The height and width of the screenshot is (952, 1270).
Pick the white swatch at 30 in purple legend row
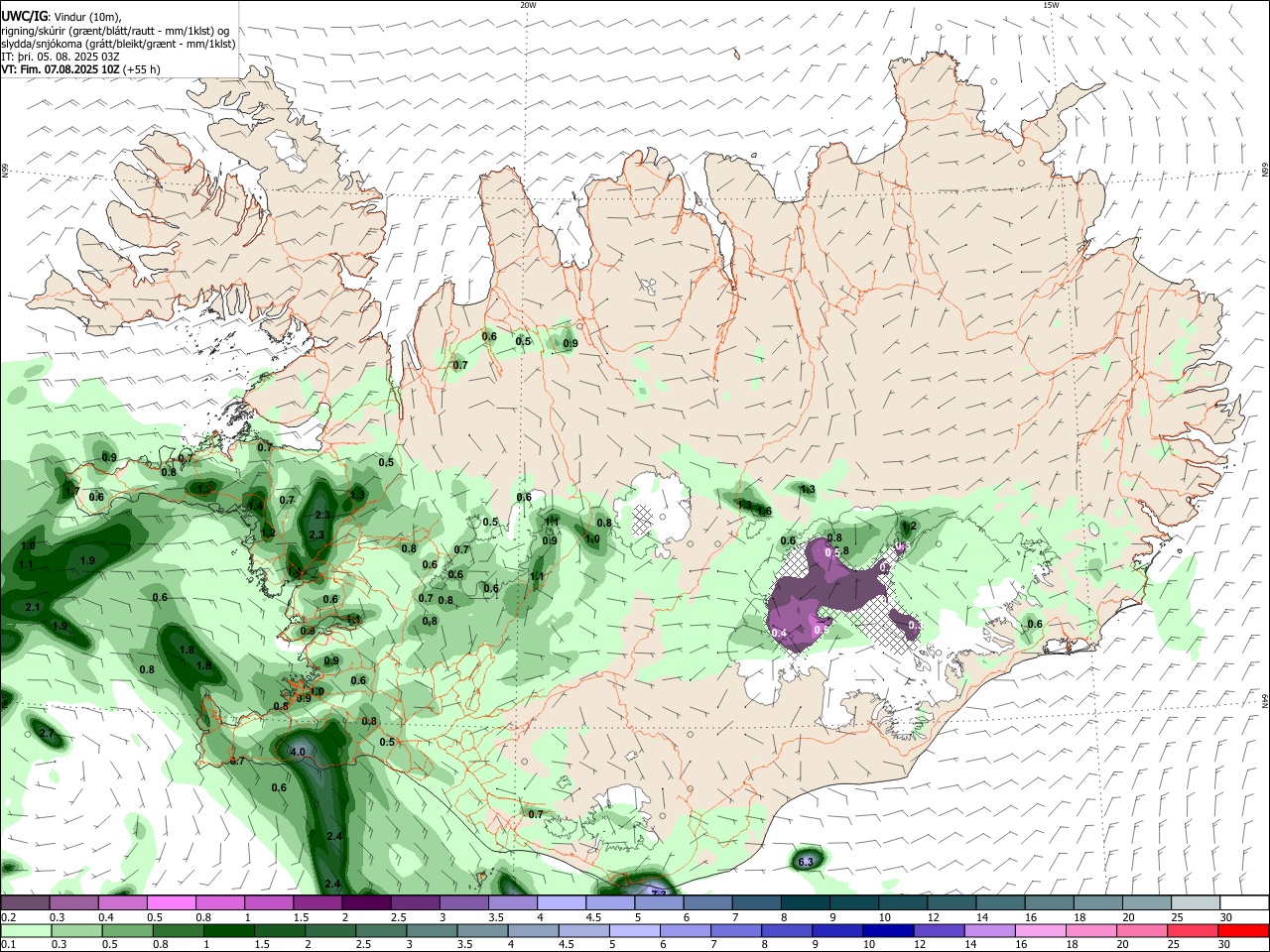coord(1243,903)
